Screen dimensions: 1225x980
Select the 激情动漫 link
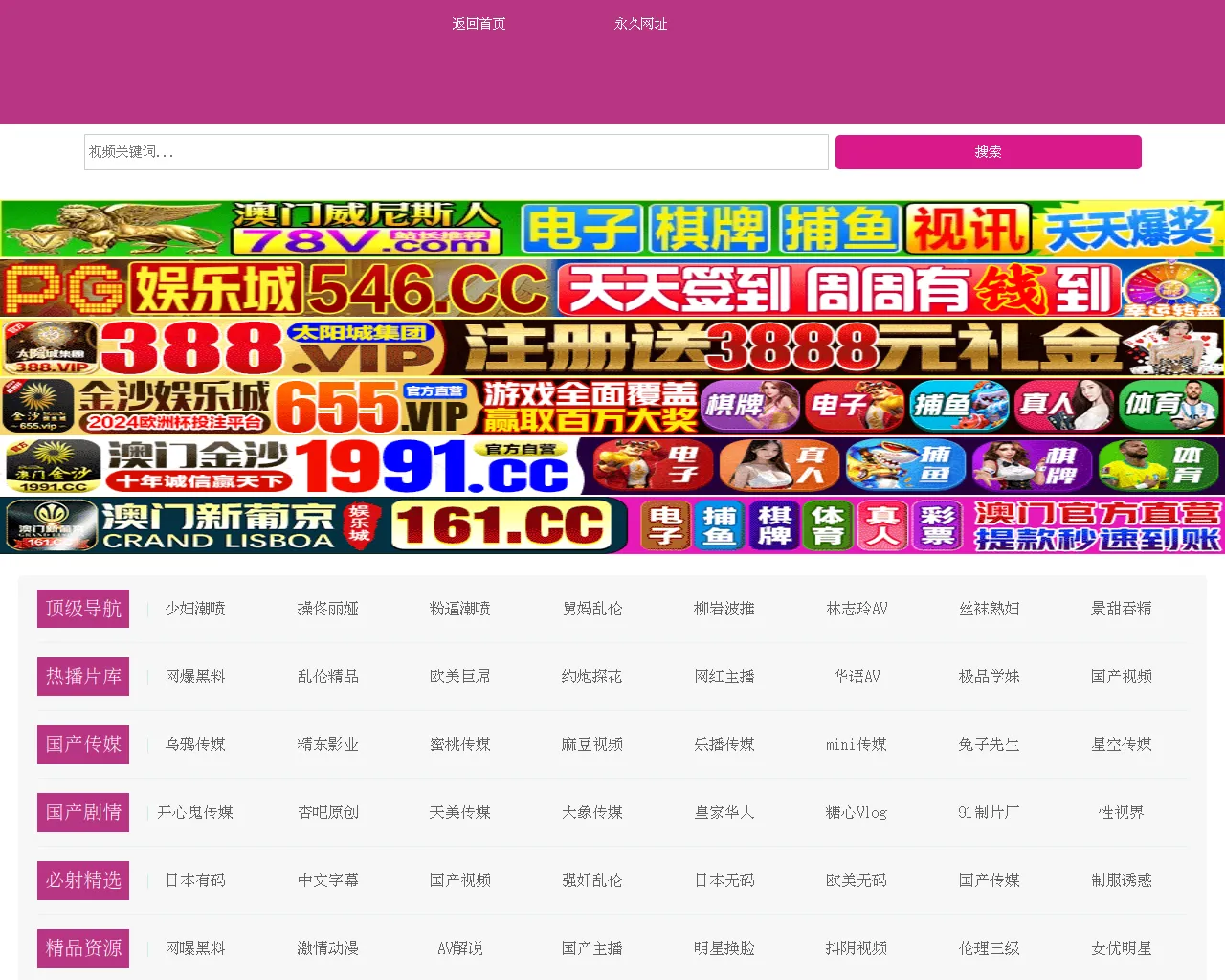(x=327, y=948)
